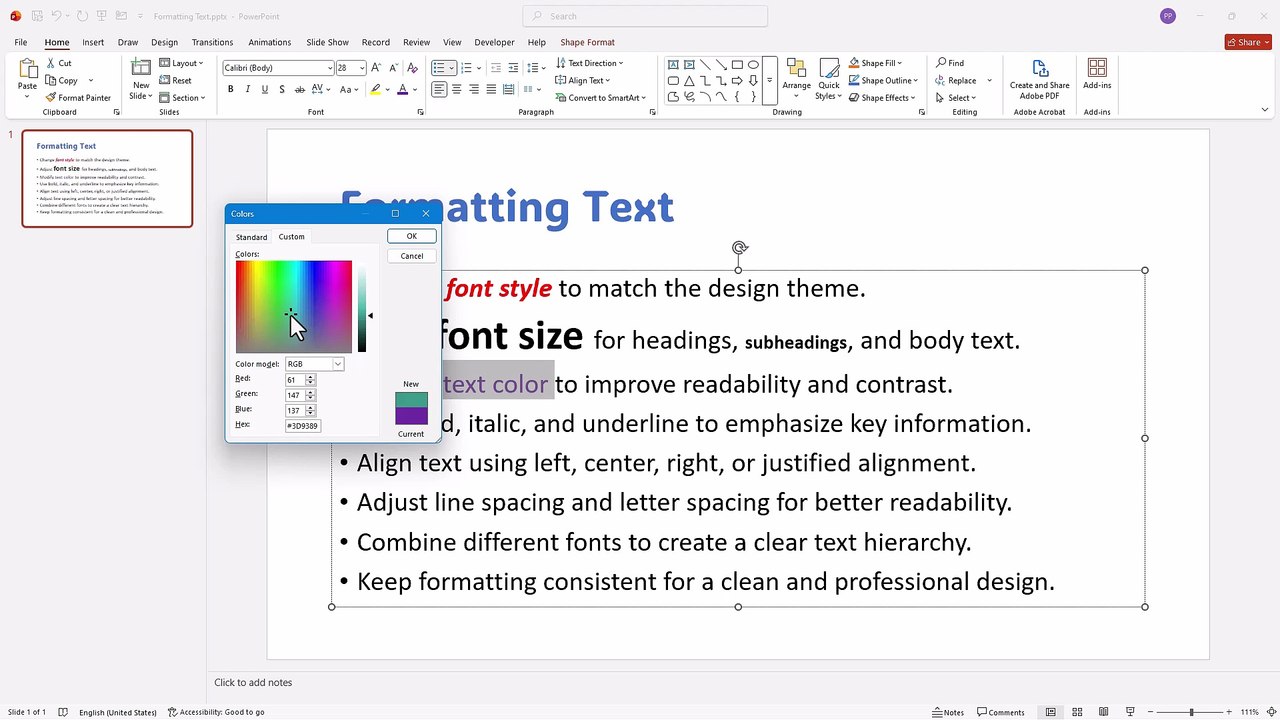Click the luminance slider bar in Colors dialog

click(x=362, y=307)
